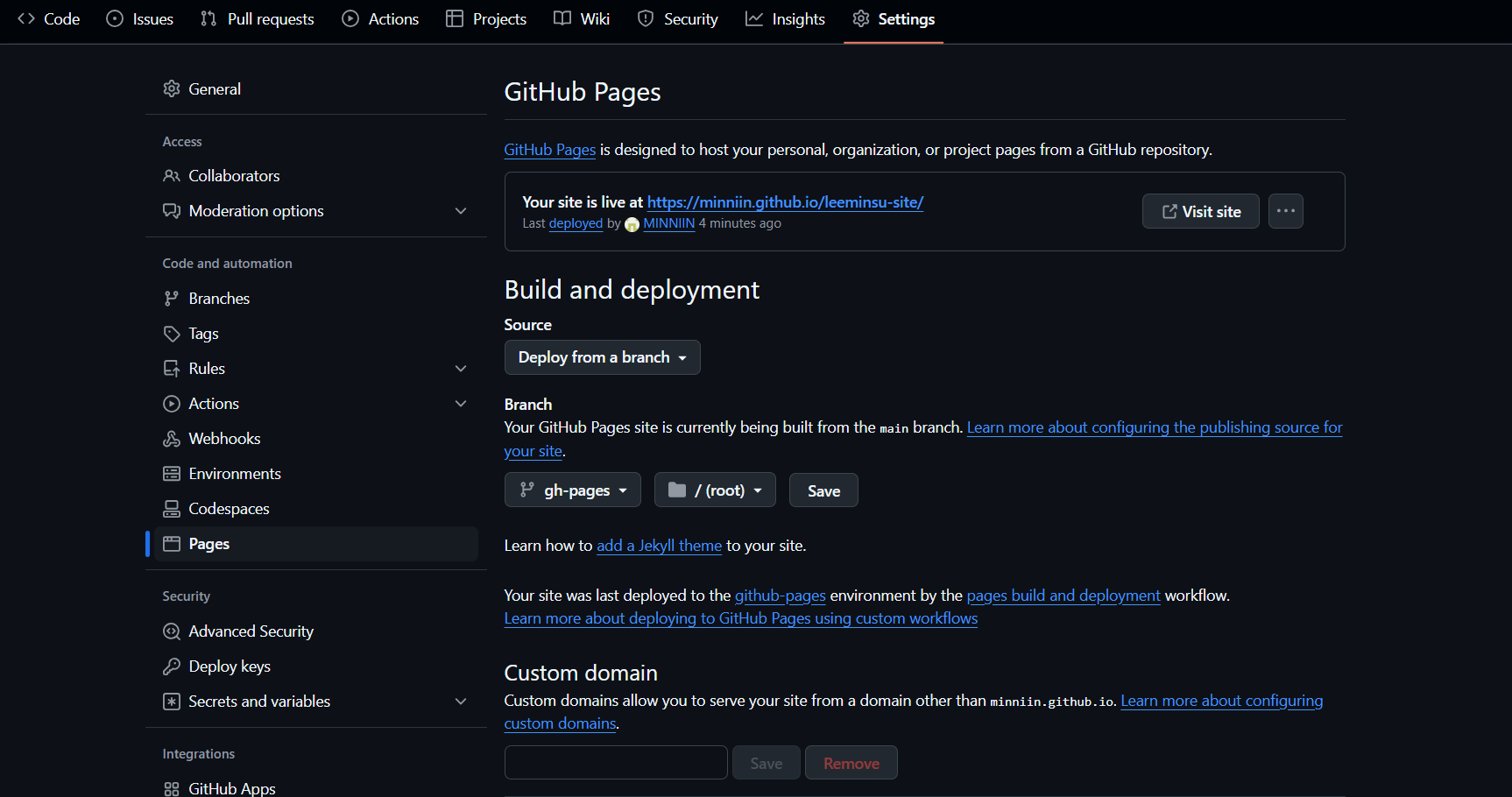Click the Collaborators people icon
Viewport: 1512px width, 797px height.
pos(172,176)
